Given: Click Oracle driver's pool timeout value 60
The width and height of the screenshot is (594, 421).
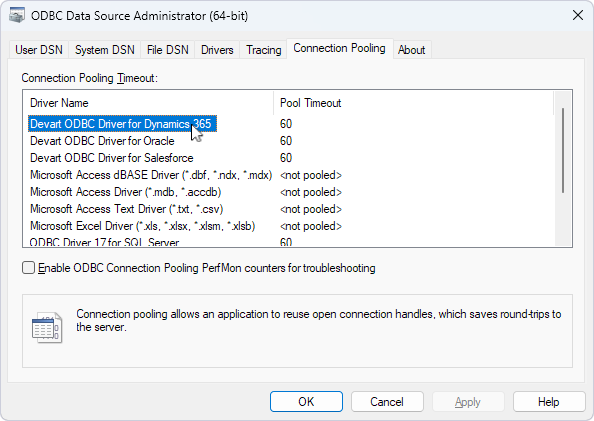Looking at the screenshot, I should click(286, 141).
